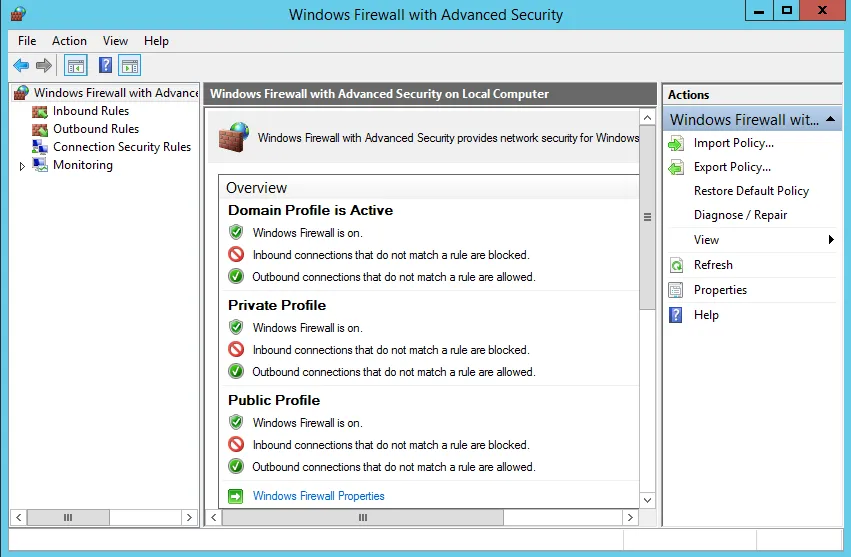
Task: Click the Help question mark icon in Actions
Action: 676,315
